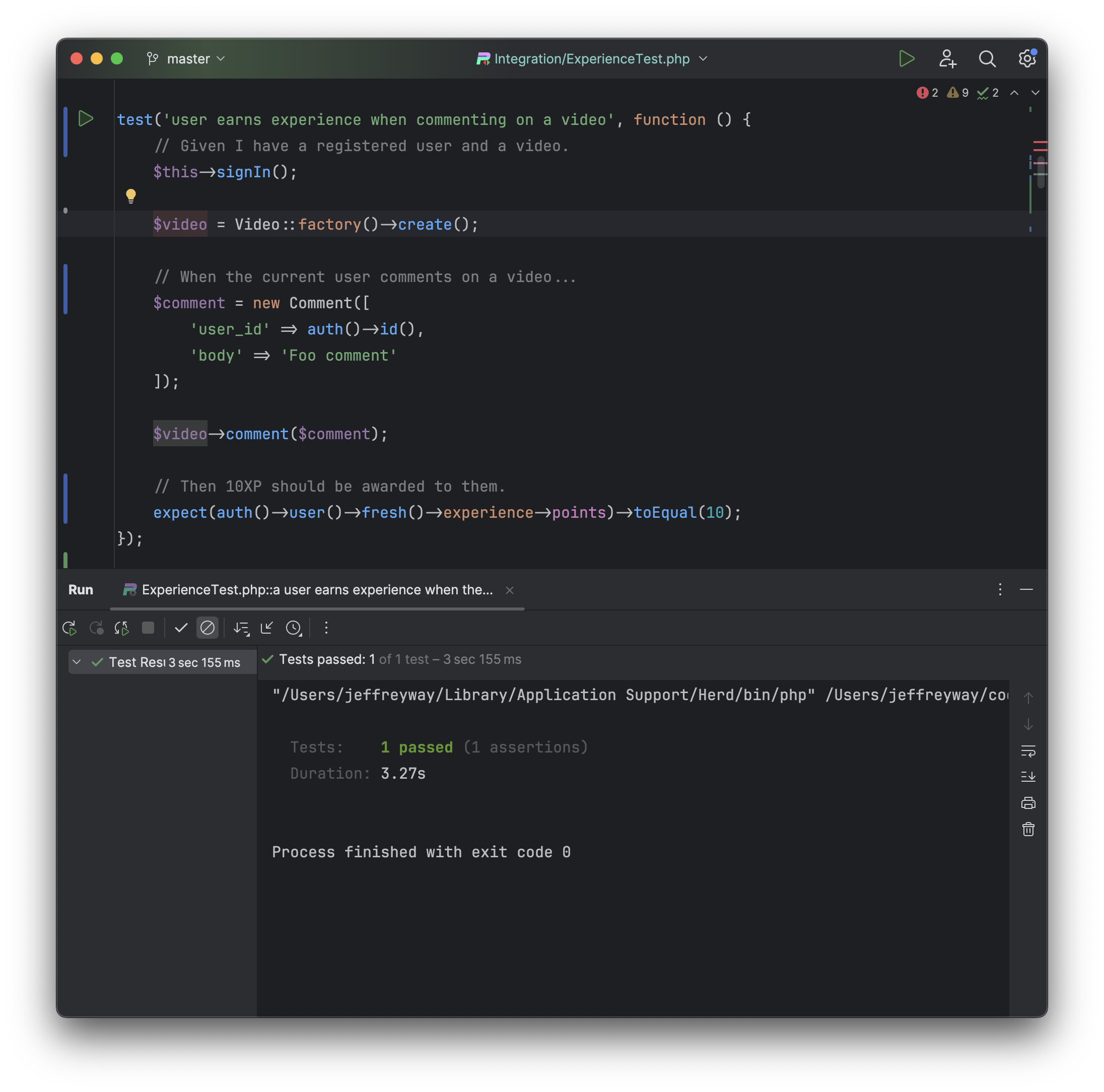Clear console with the trash icon

(x=1028, y=829)
